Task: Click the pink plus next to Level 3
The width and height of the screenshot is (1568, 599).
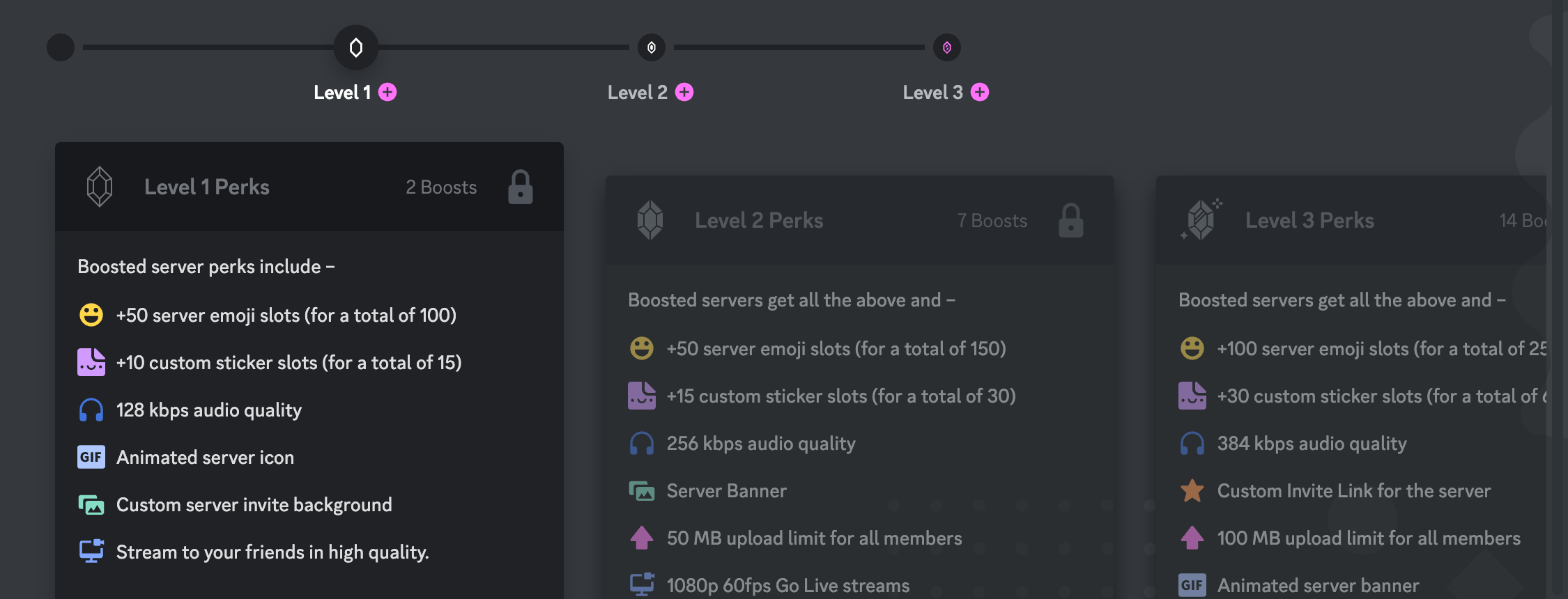Action: [980, 92]
